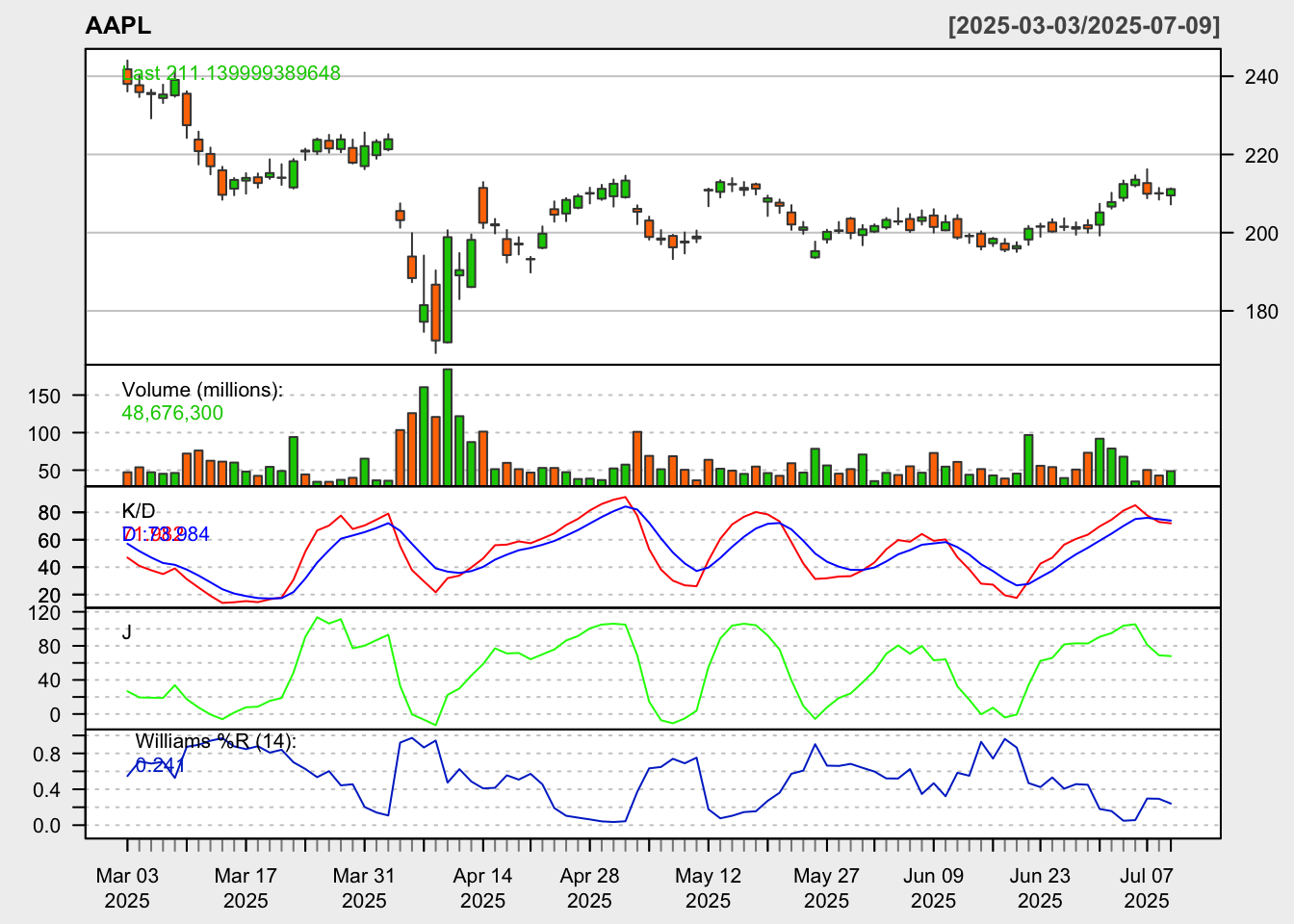Click the 220 price axis label

(x=1261, y=155)
